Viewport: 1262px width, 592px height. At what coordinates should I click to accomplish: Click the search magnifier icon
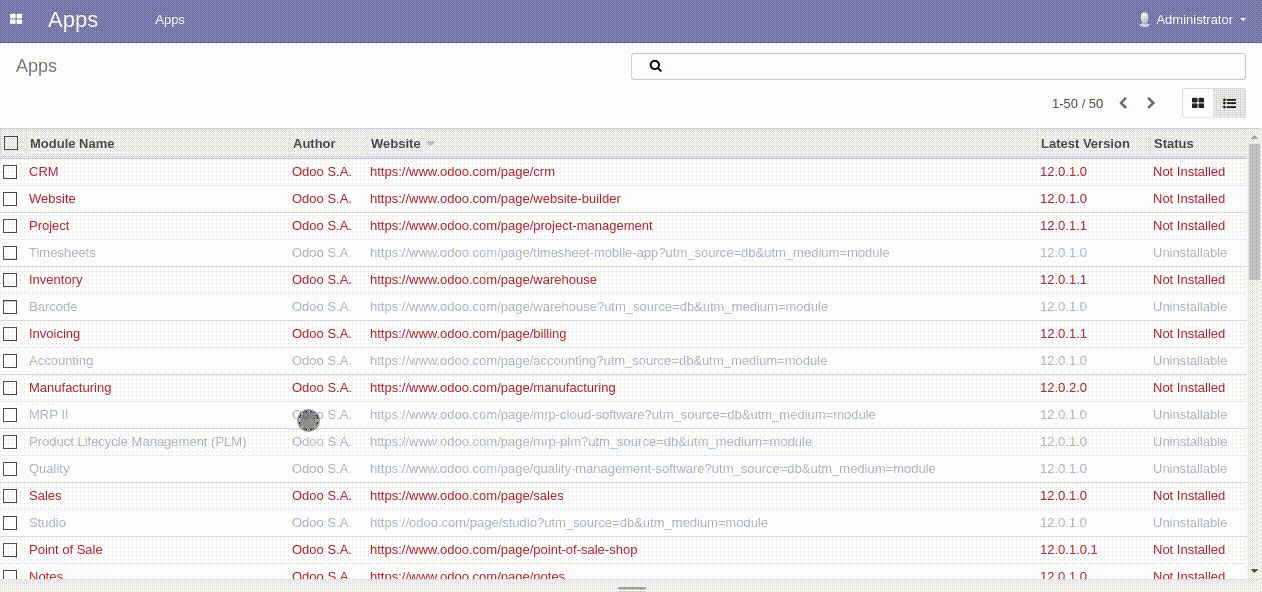656,66
